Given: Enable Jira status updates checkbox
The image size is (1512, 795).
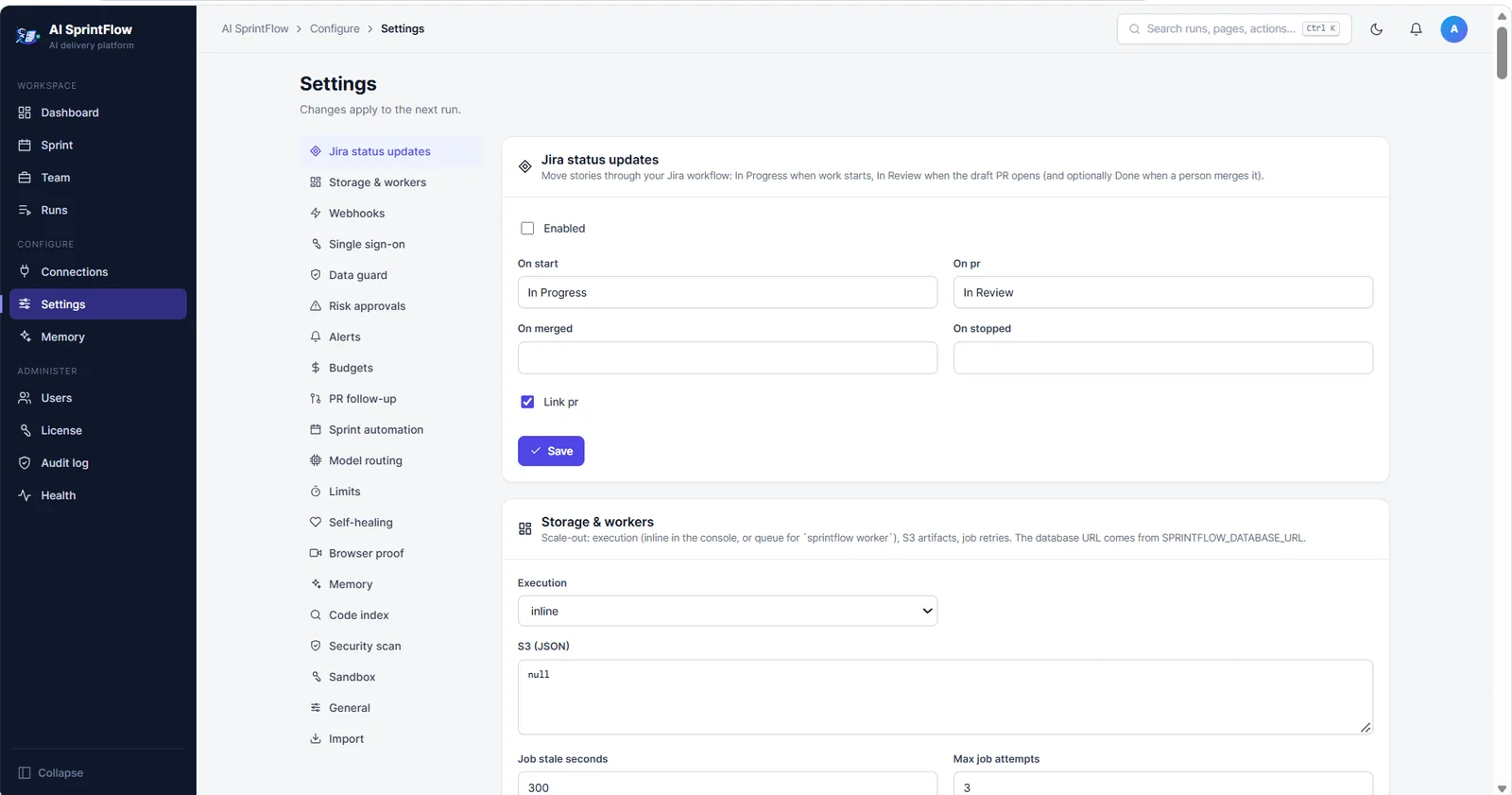Looking at the screenshot, I should (x=527, y=229).
